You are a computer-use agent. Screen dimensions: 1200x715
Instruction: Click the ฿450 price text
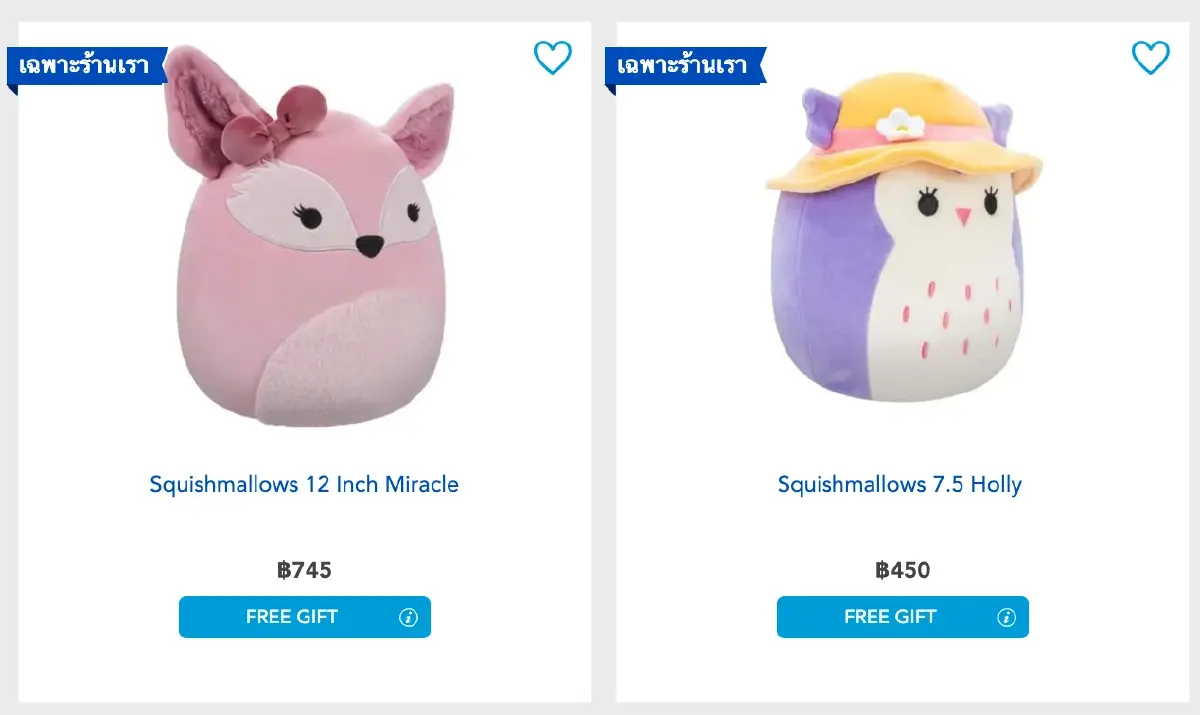[902, 570]
